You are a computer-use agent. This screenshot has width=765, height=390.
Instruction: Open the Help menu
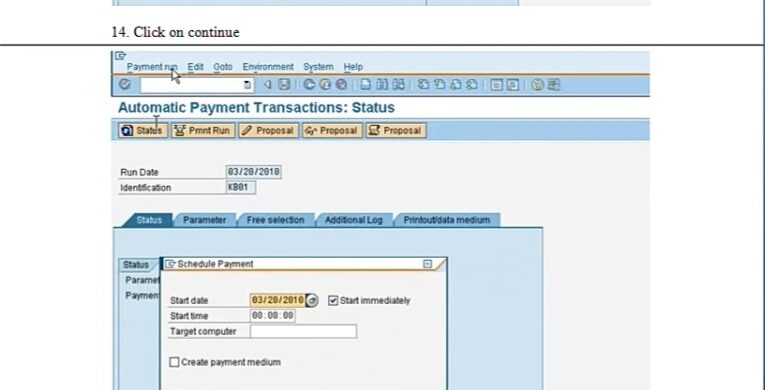(x=353, y=67)
